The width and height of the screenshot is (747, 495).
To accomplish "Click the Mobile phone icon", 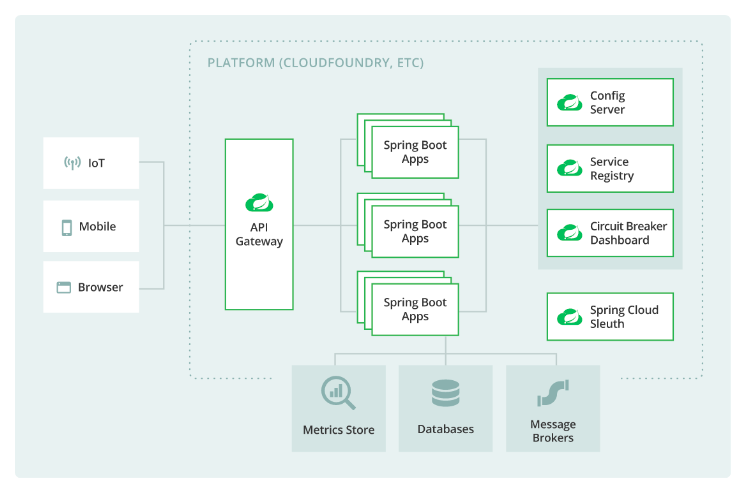I will 67,228.
